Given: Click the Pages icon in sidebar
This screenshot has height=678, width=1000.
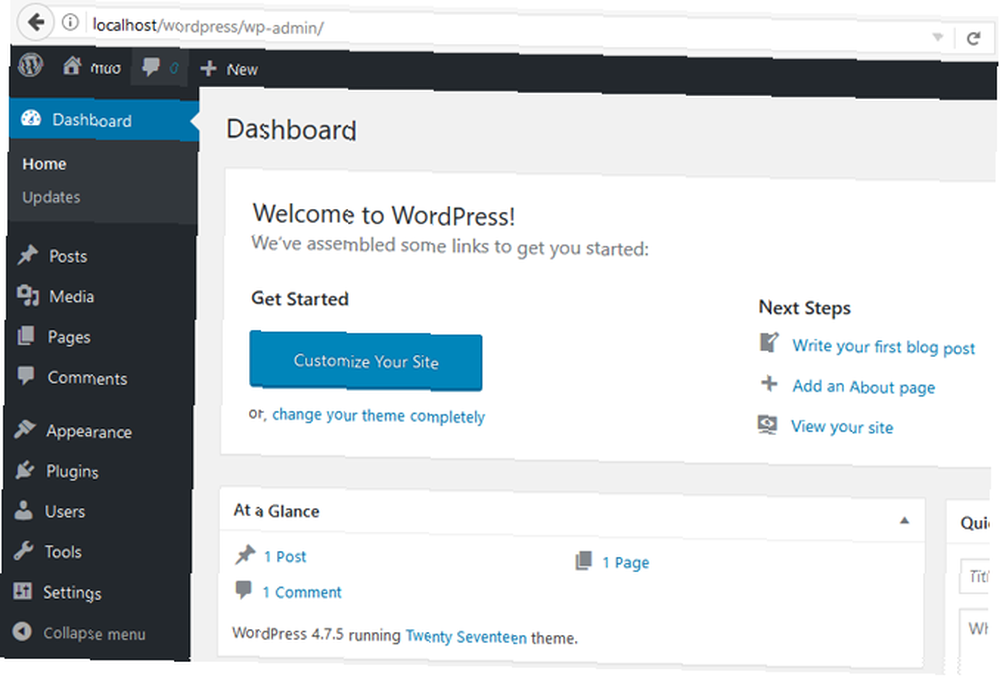Looking at the screenshot, I should 26,335.
